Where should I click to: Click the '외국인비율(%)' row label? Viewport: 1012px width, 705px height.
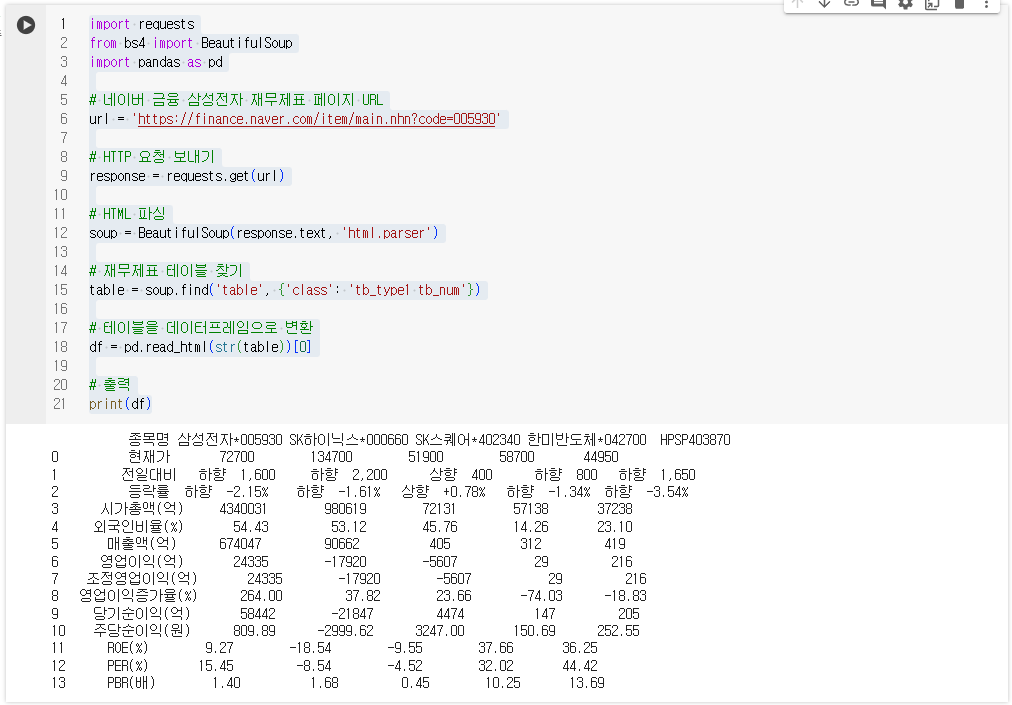pos(138,527)
